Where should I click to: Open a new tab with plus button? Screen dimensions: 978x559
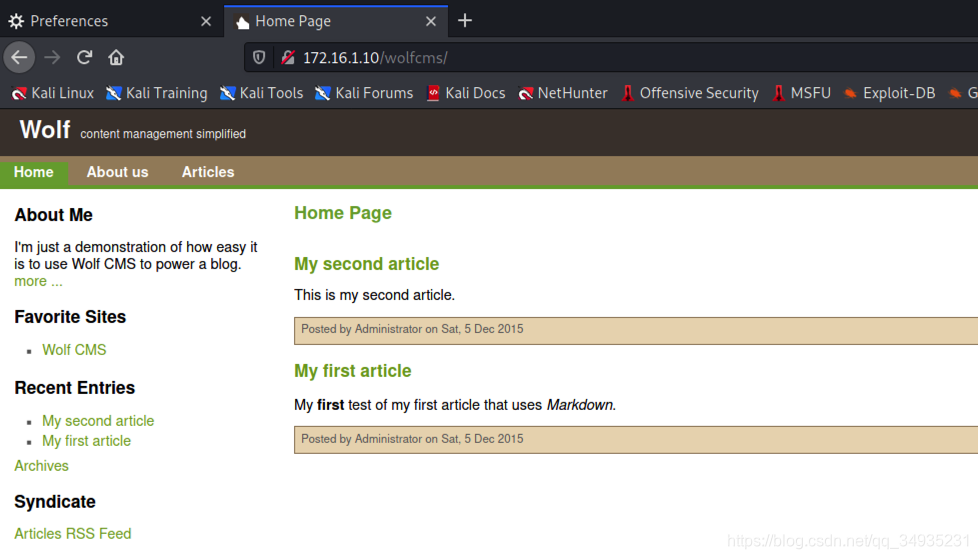coord(465,21)
